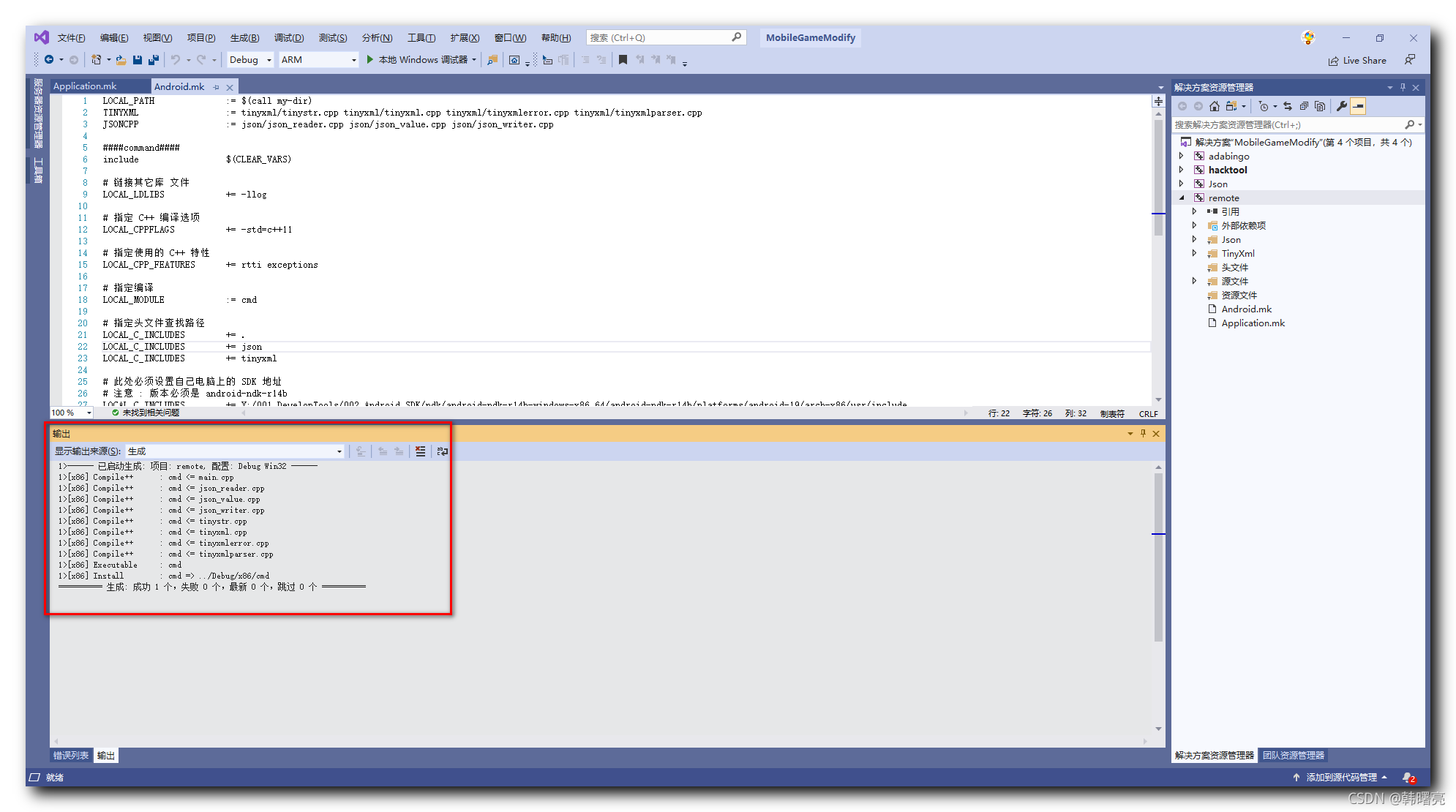Click the pending changes filter clock icon
The width and height of the screenshot is (1456, 812).
[x=1264, y=106]
